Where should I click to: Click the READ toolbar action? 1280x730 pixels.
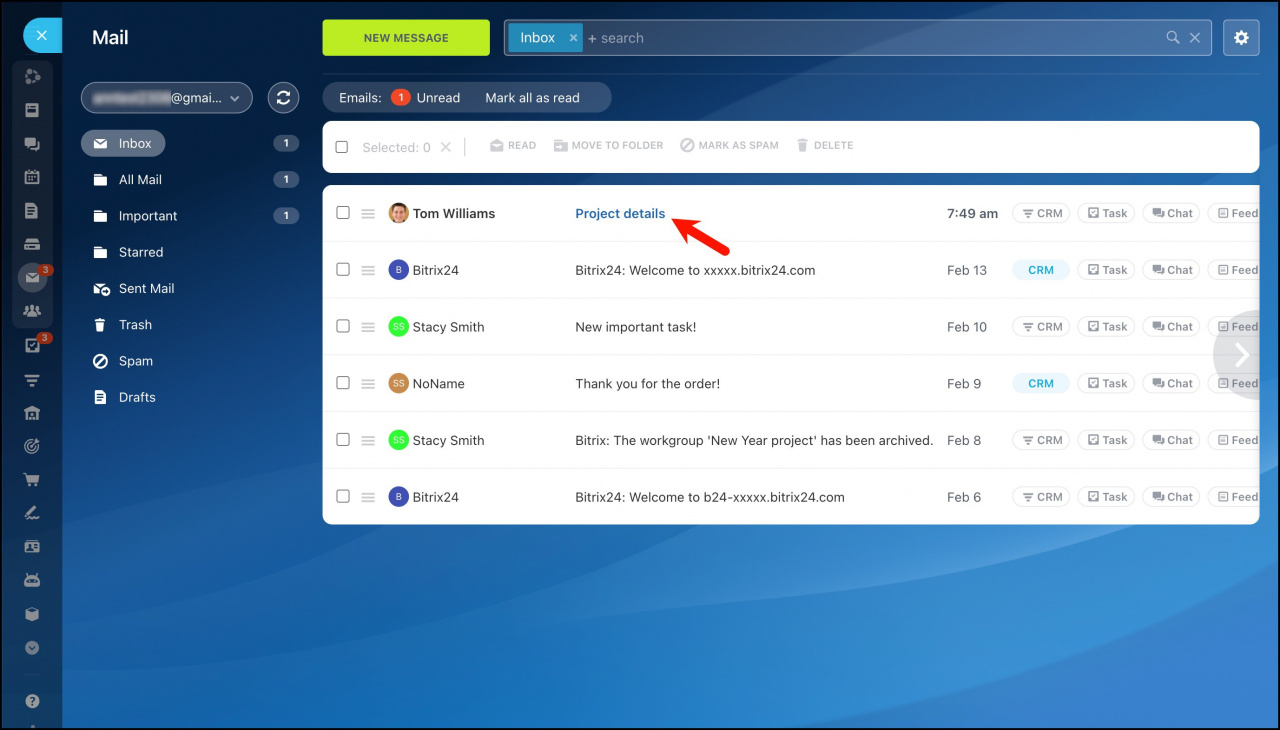[x=513, y=146]
